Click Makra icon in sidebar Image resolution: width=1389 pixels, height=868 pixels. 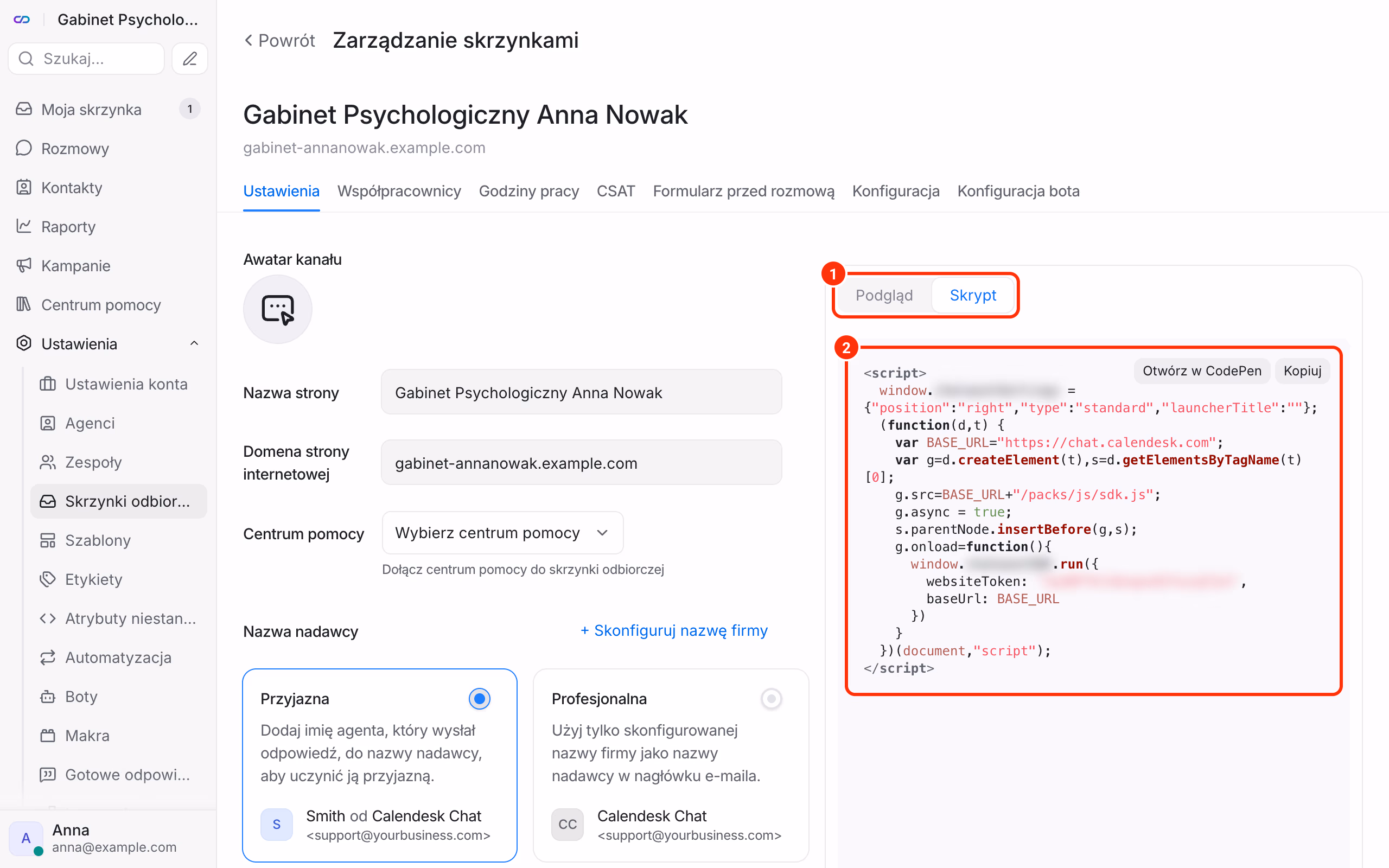[x=48, y=736]
